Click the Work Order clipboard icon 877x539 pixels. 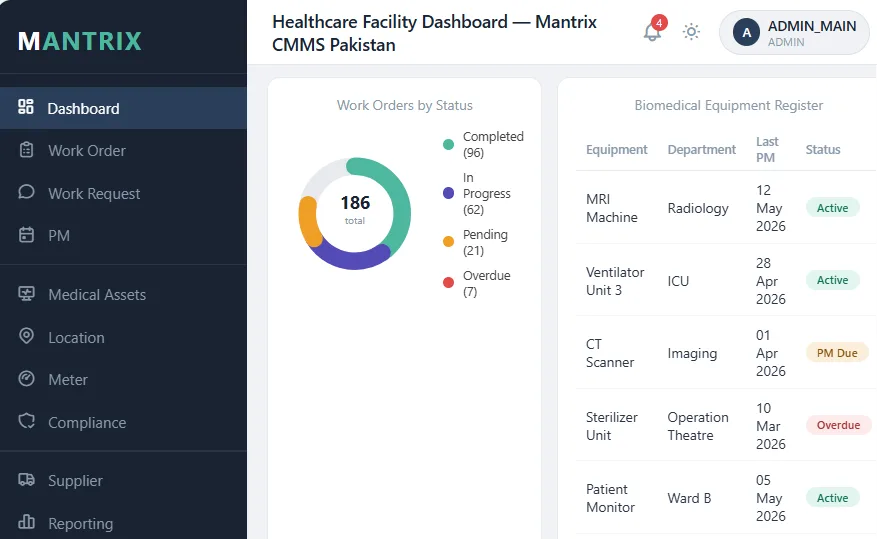tap(26, 150)
